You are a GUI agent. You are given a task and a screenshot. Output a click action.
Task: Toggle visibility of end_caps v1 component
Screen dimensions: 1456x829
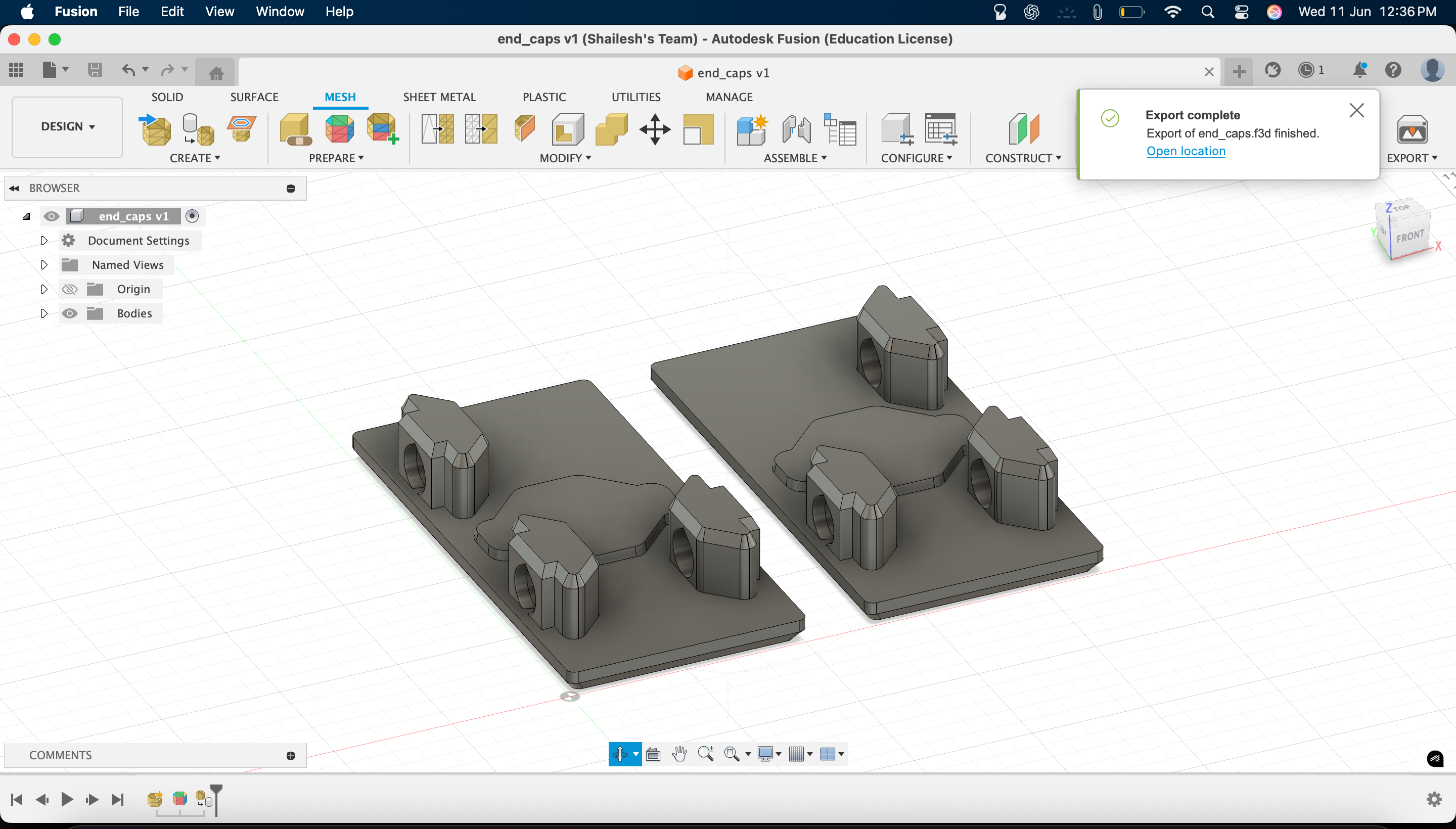click(x=51, y=216)
